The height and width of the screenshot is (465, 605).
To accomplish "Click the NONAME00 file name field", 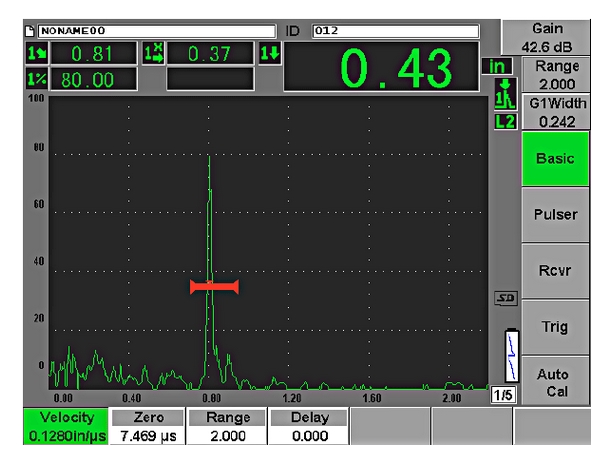I will pyautogui.click(x=157, y=31).
